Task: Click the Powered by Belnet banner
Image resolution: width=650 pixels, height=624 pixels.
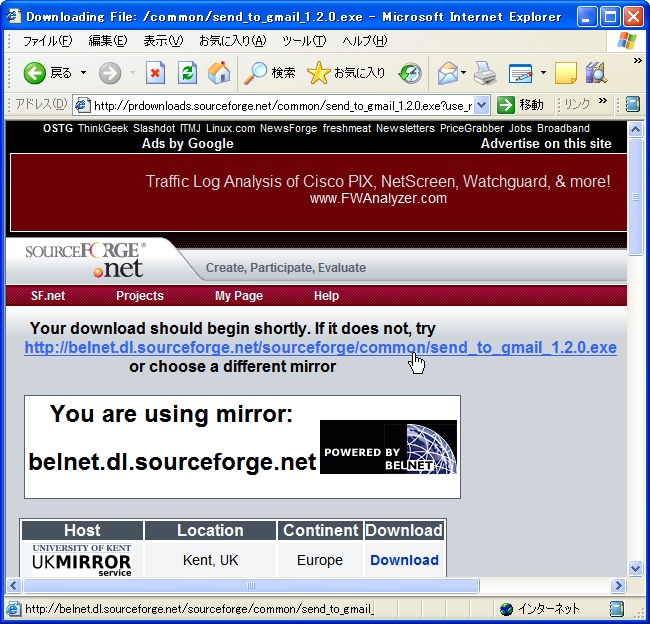Action: [388, 447]
